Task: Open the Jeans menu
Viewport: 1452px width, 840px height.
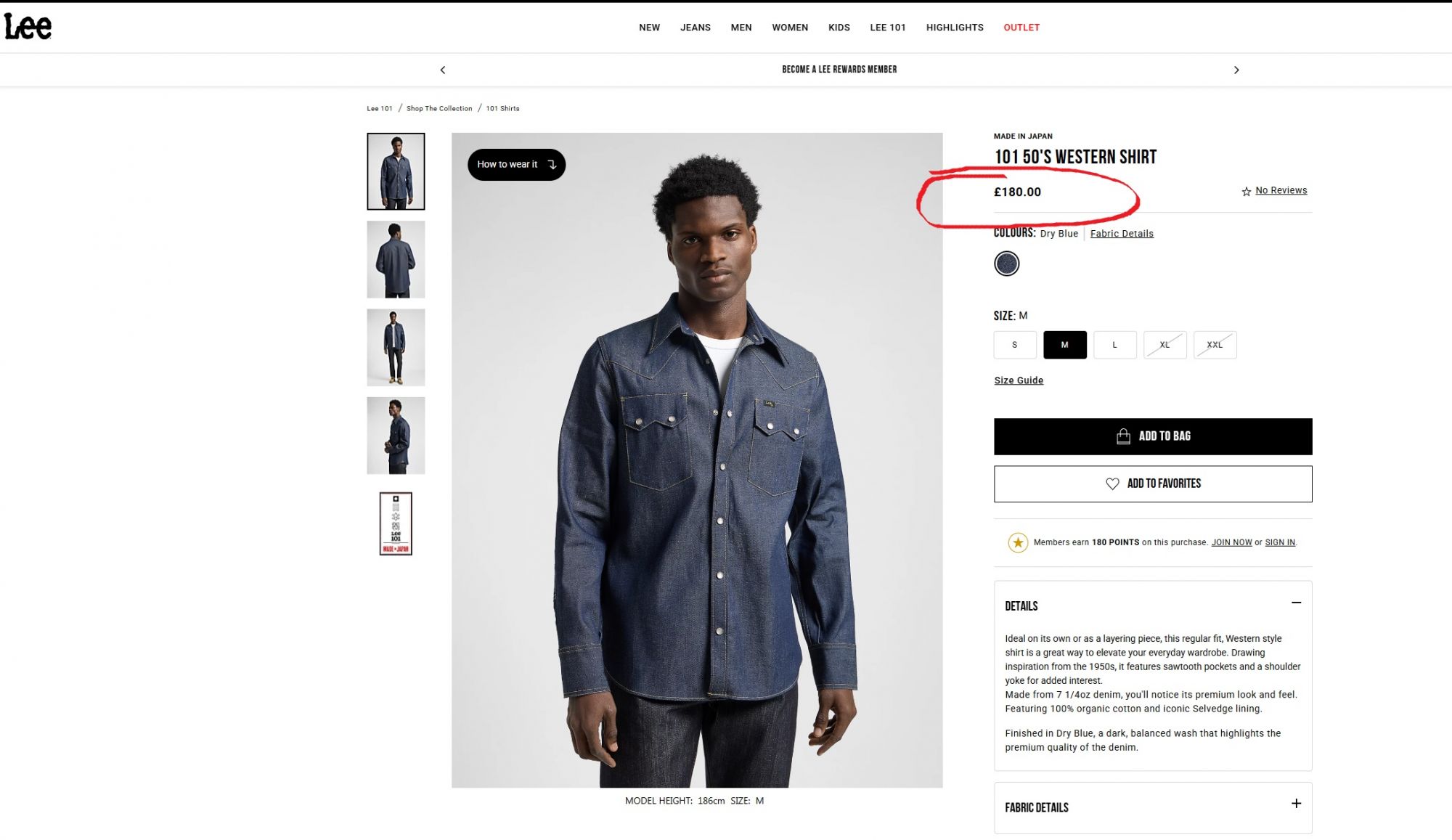Action: (x=695, y=28)
